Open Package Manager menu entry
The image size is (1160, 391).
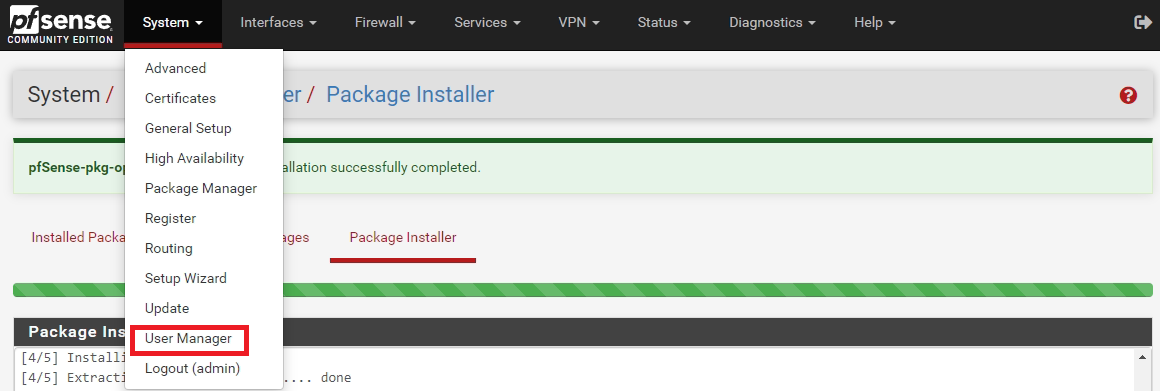coord(201,188)
